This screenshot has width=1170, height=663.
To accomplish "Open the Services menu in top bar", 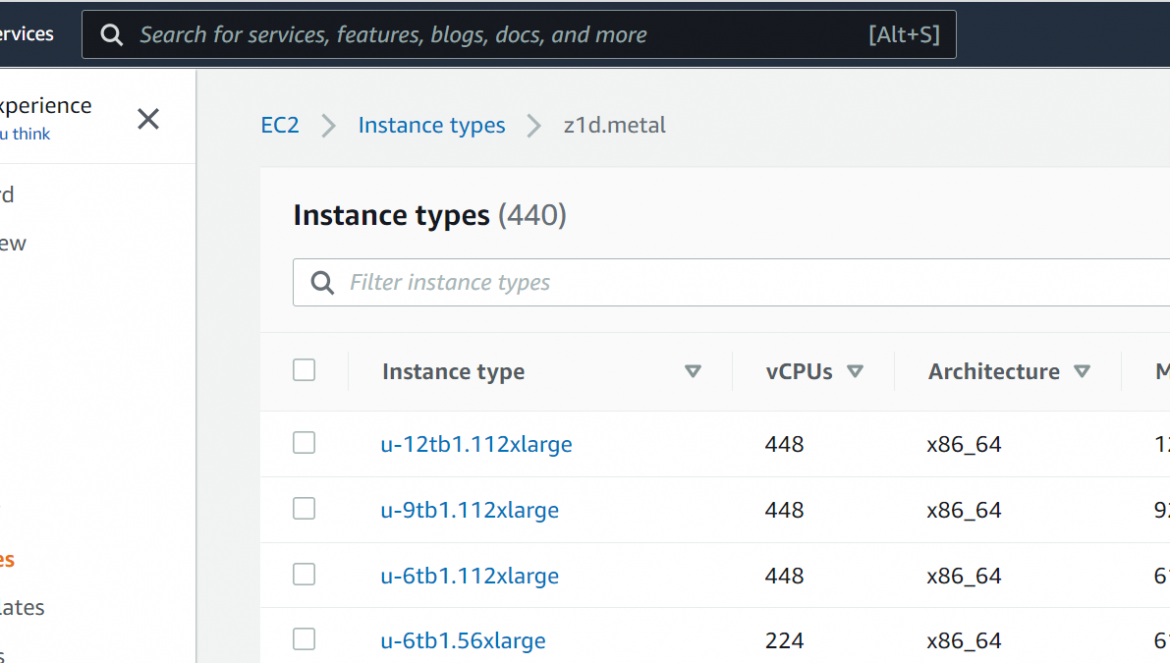I will point(27,34).
